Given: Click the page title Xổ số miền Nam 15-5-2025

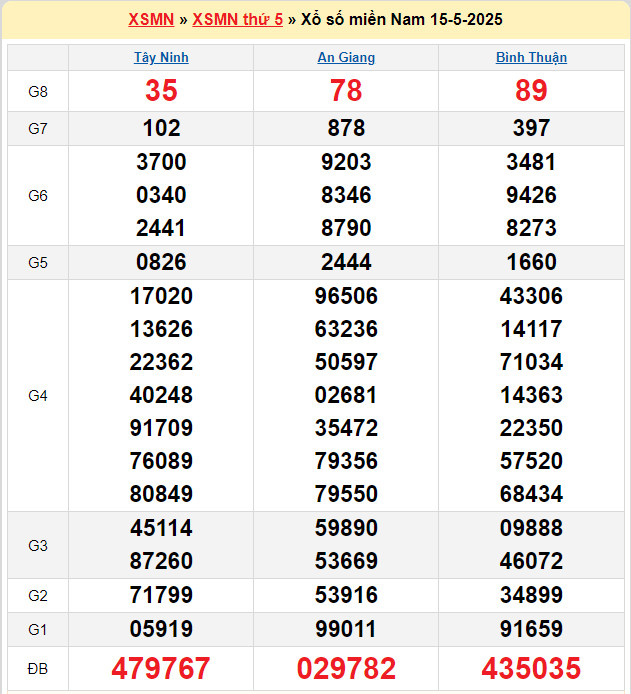Looking at the screenshot, I should coord(402,19).
